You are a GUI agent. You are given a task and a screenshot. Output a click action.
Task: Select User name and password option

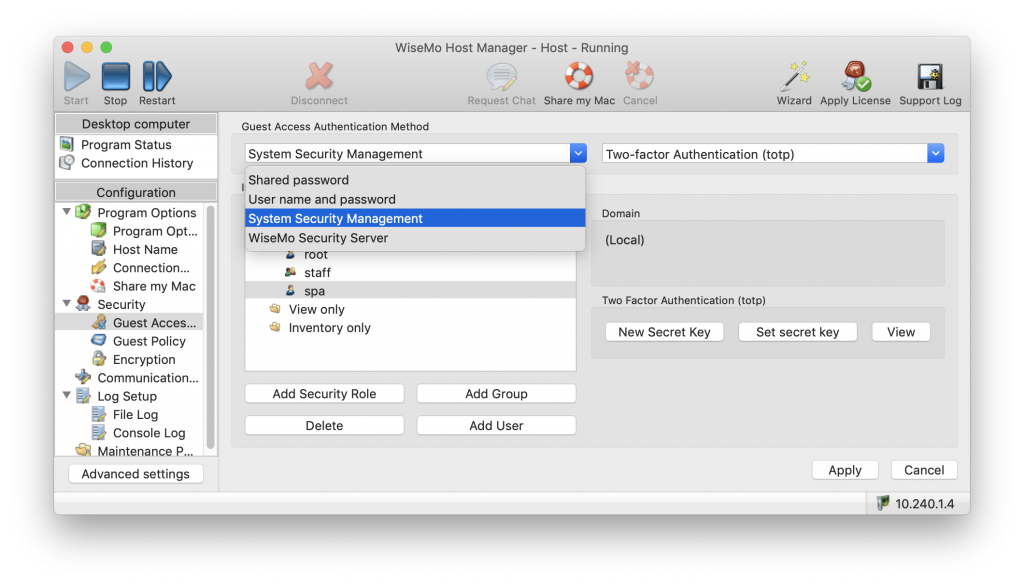point(322,199)
